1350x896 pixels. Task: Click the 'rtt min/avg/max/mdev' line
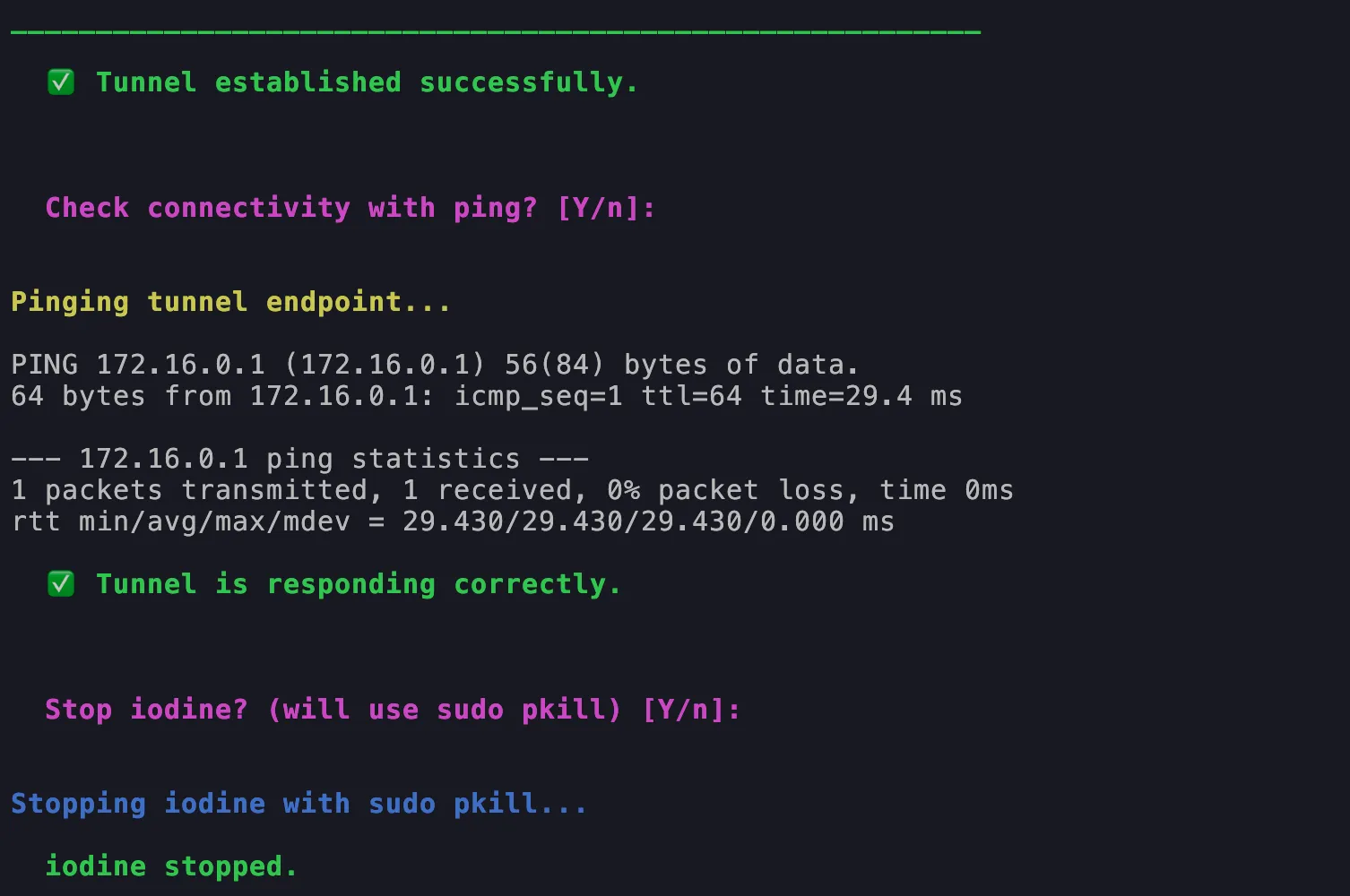pyautogui.click(x=452, y=521)
